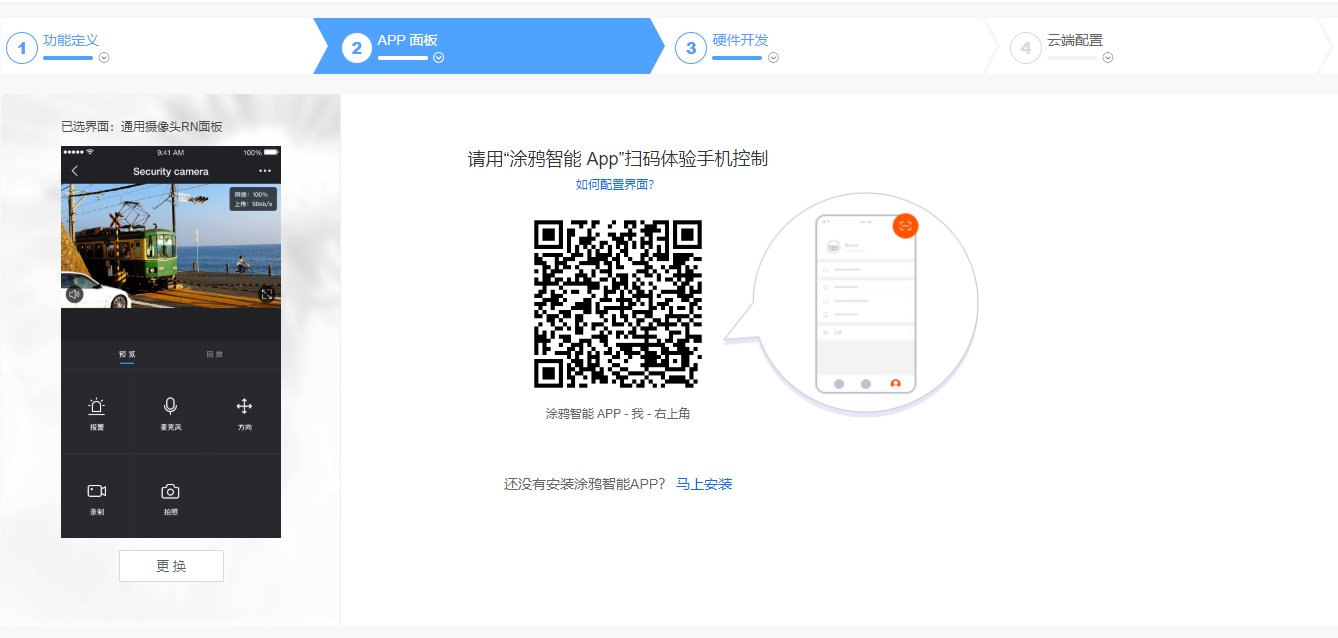The height and width of the screenshot is (638, 1338).
Task: Click the 更换 button
Action: coord(171,566)
